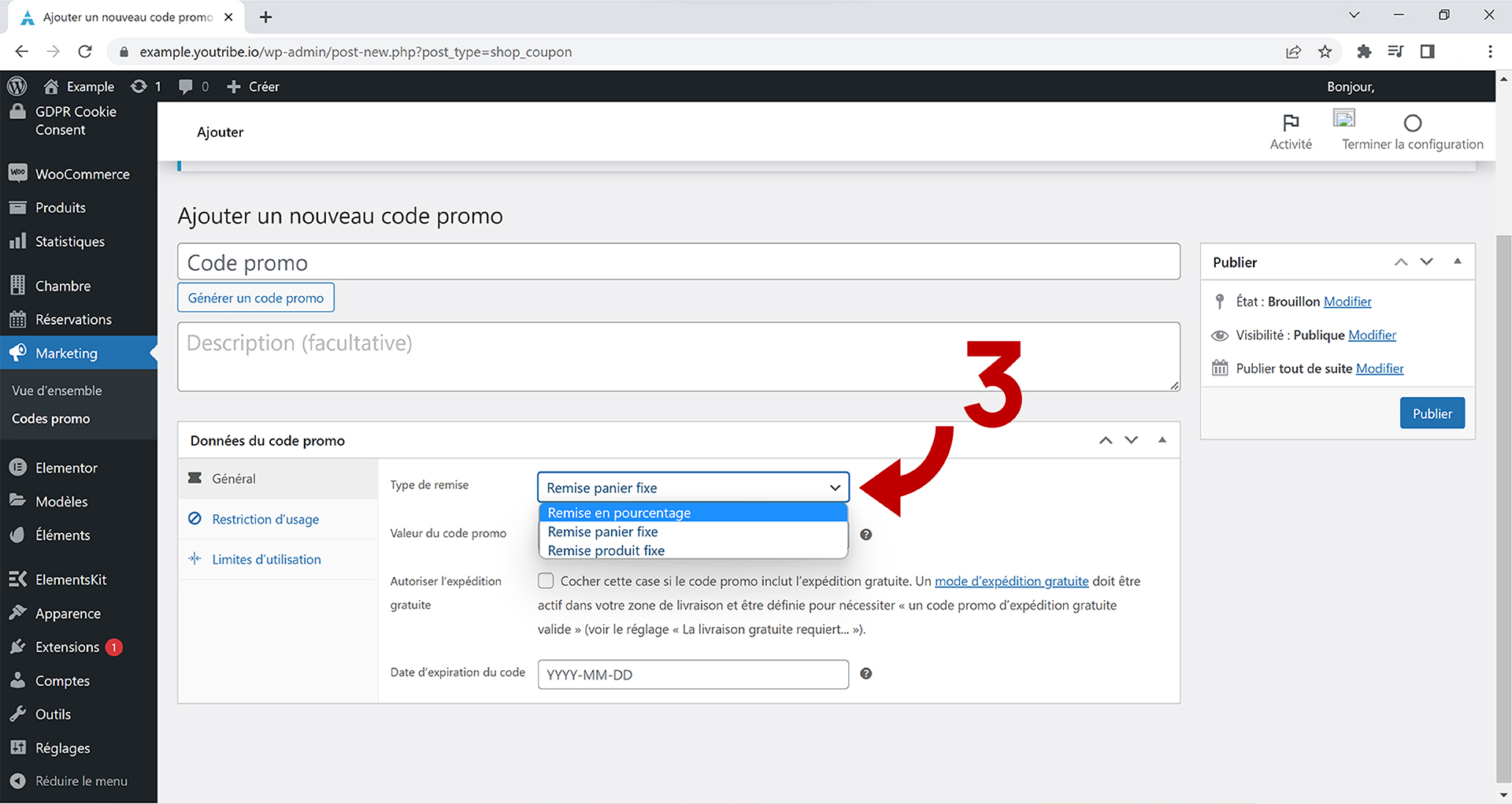Click Générer un code promo button
Screen dimensions: 1512x804
tap(256, 298)
